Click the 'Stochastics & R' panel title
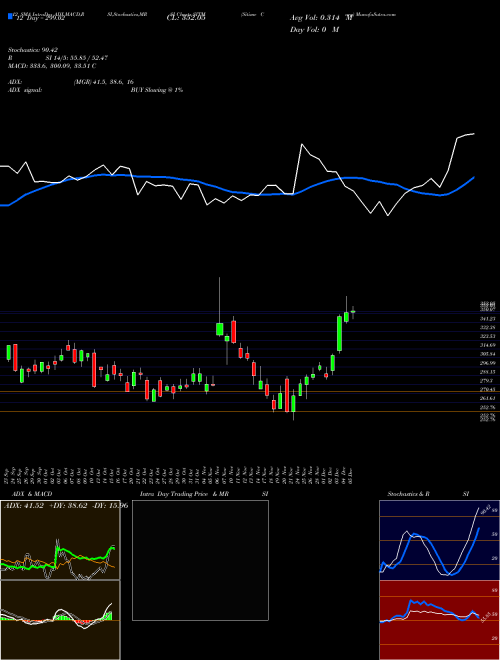This screenshot has height=660, width=500. click(x=409, y=494)
